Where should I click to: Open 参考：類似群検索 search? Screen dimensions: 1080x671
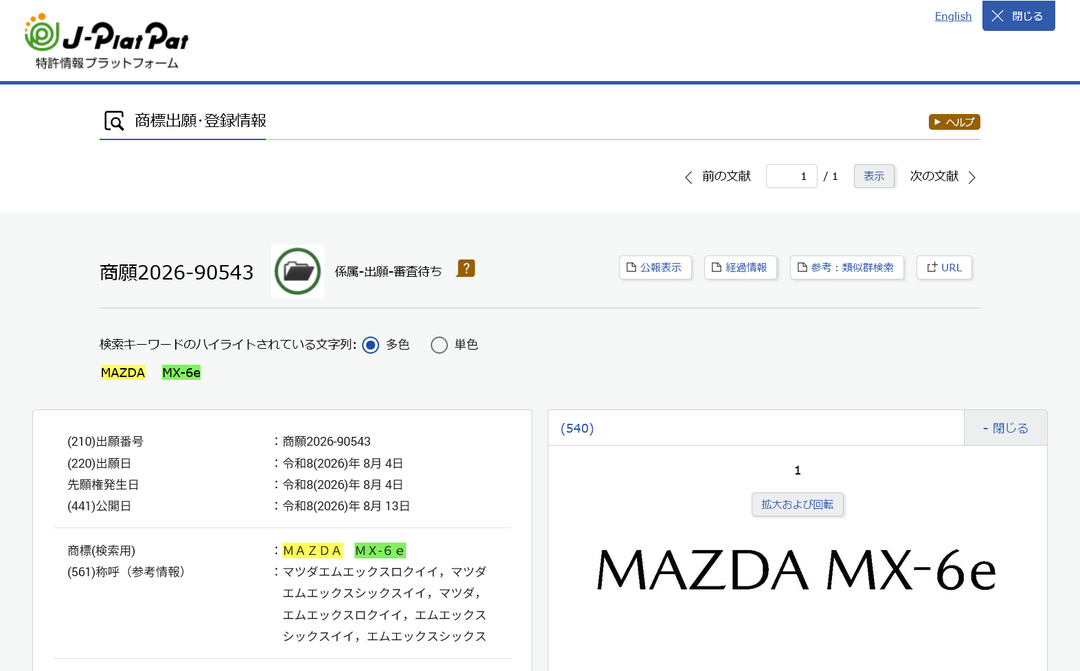point(847,267)
